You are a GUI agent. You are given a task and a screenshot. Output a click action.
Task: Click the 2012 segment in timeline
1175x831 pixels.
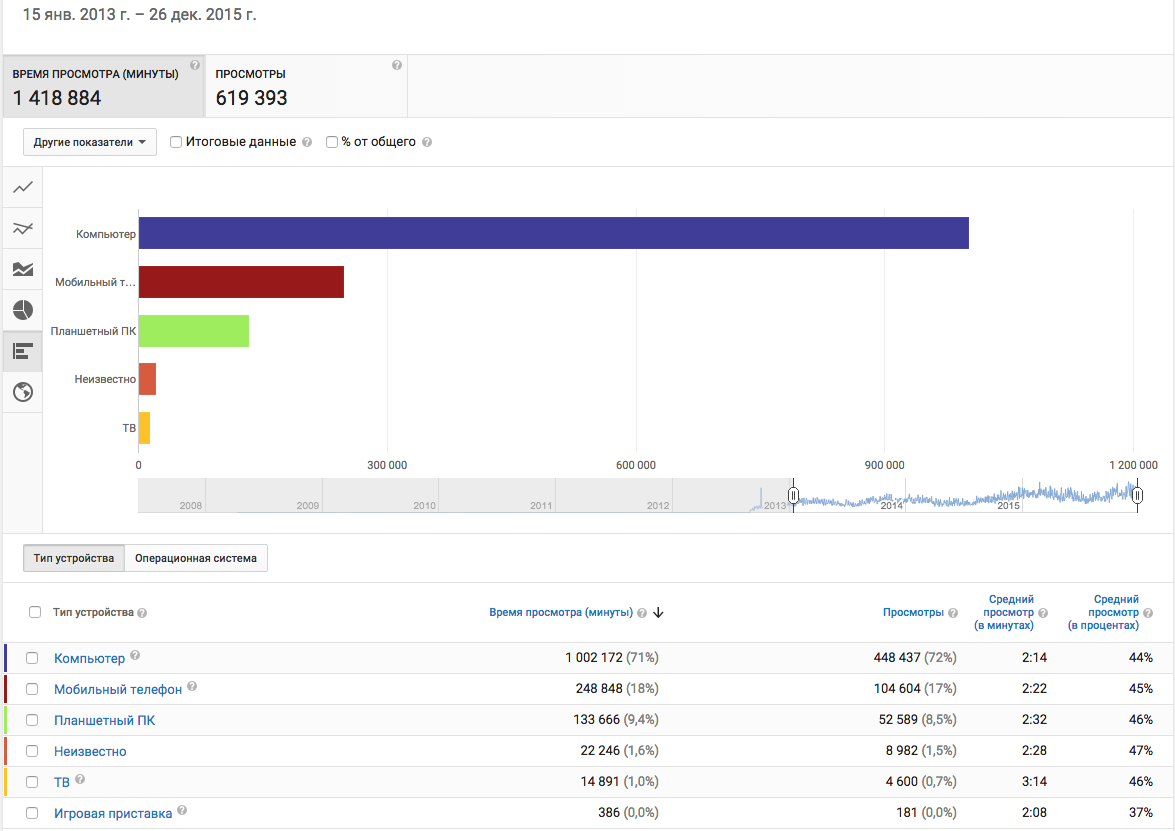614,496
